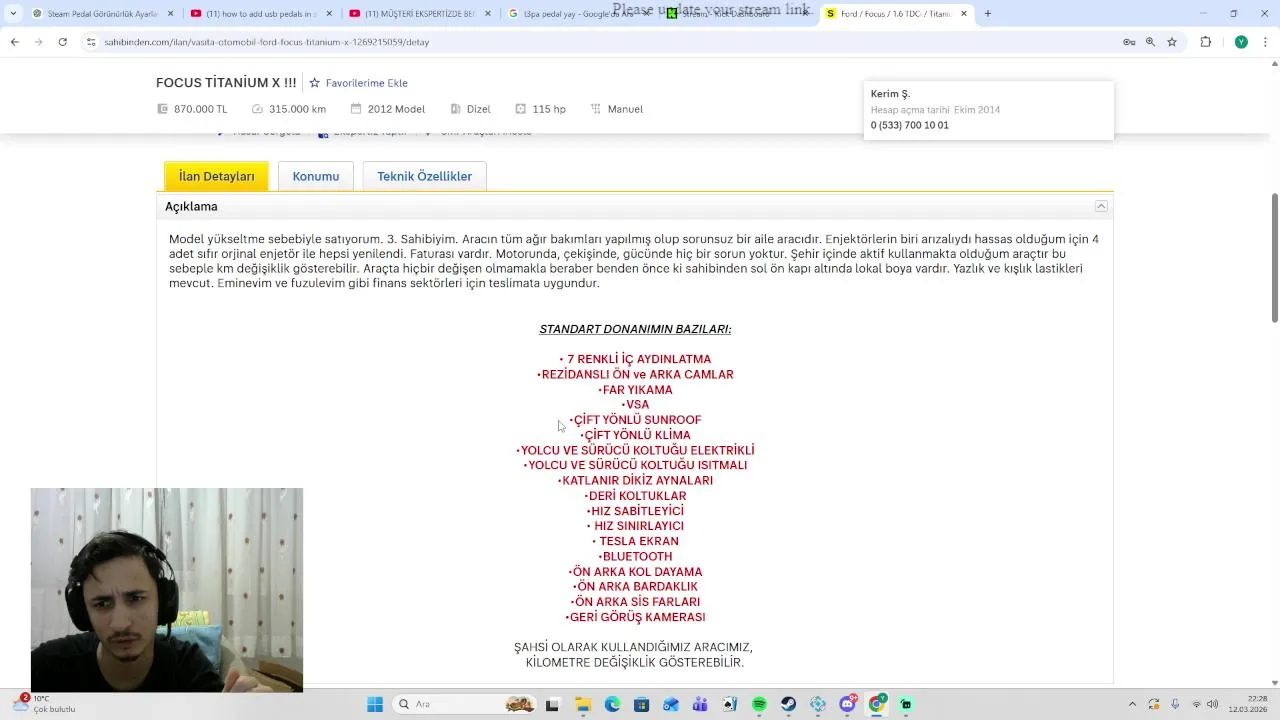
Task: Click the Manuel gearbox icon
Action: 596,109
